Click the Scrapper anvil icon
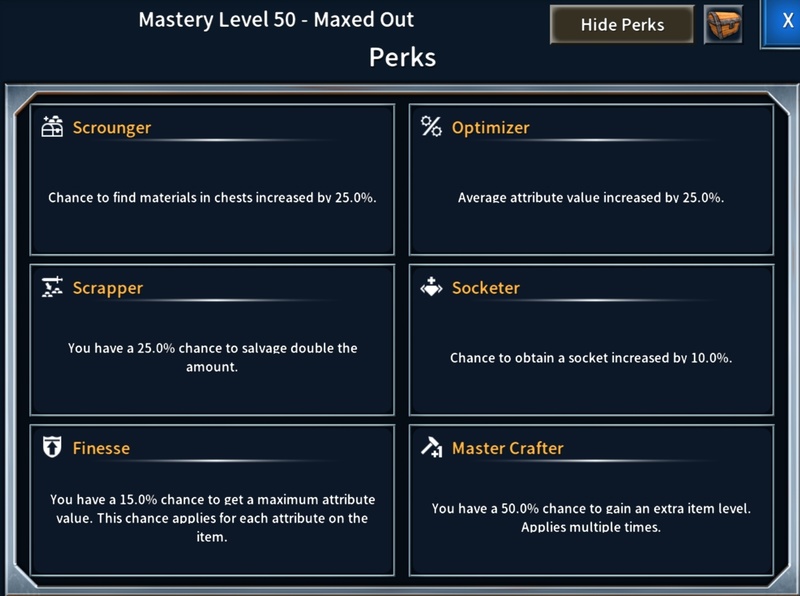 pyautogui.click(x=52, y=287)
